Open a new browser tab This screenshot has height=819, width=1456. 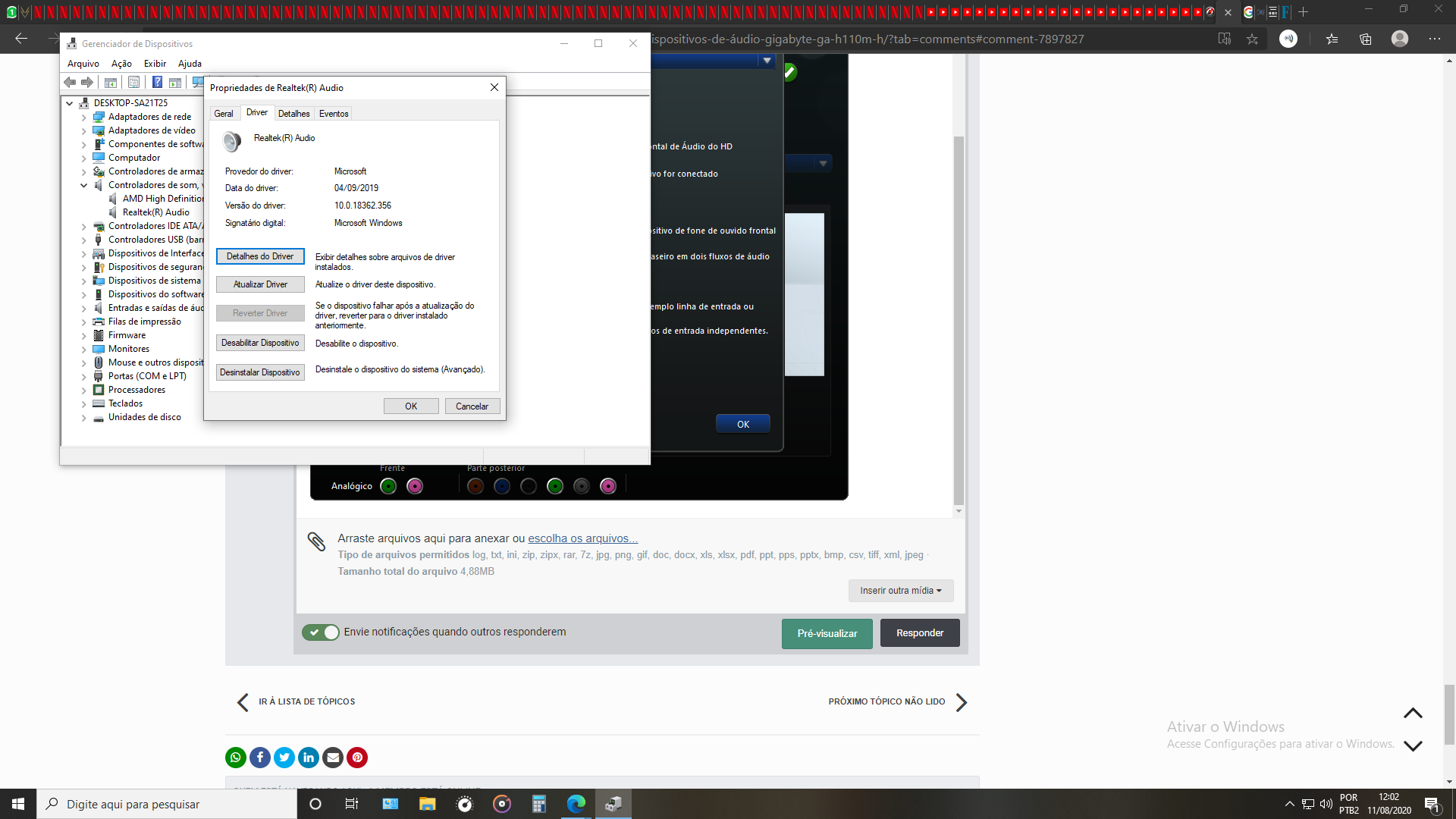click(1304, 12)
